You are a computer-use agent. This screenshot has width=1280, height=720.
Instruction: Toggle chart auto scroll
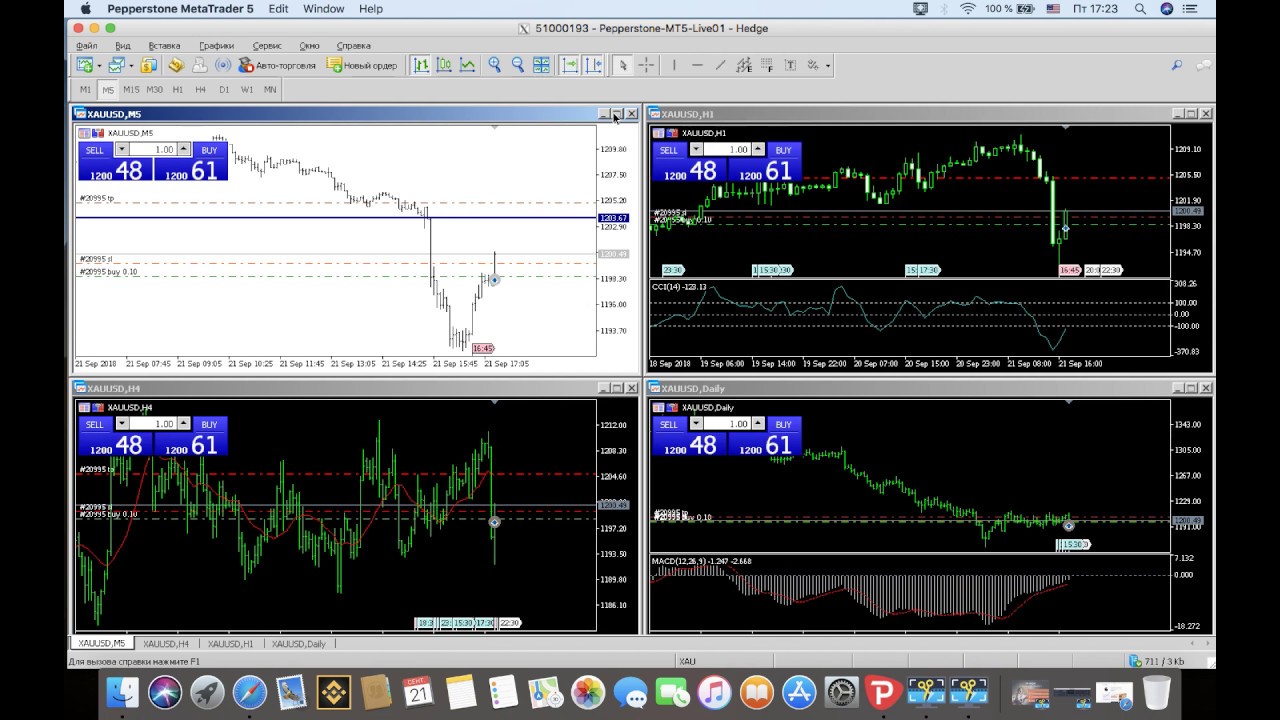click(x=570, y=65)
